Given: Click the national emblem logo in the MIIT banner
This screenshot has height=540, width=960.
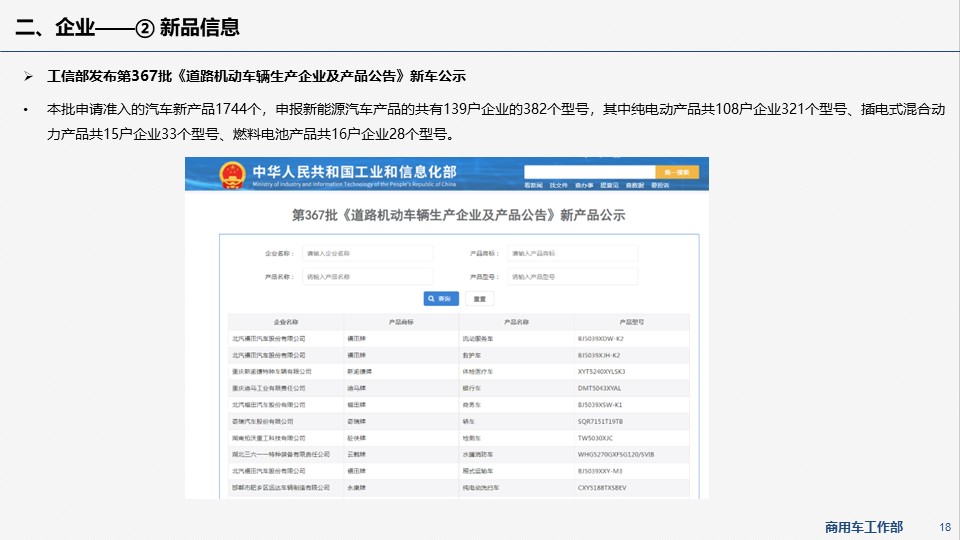Looking at the screenshot, I should [232, 175].
